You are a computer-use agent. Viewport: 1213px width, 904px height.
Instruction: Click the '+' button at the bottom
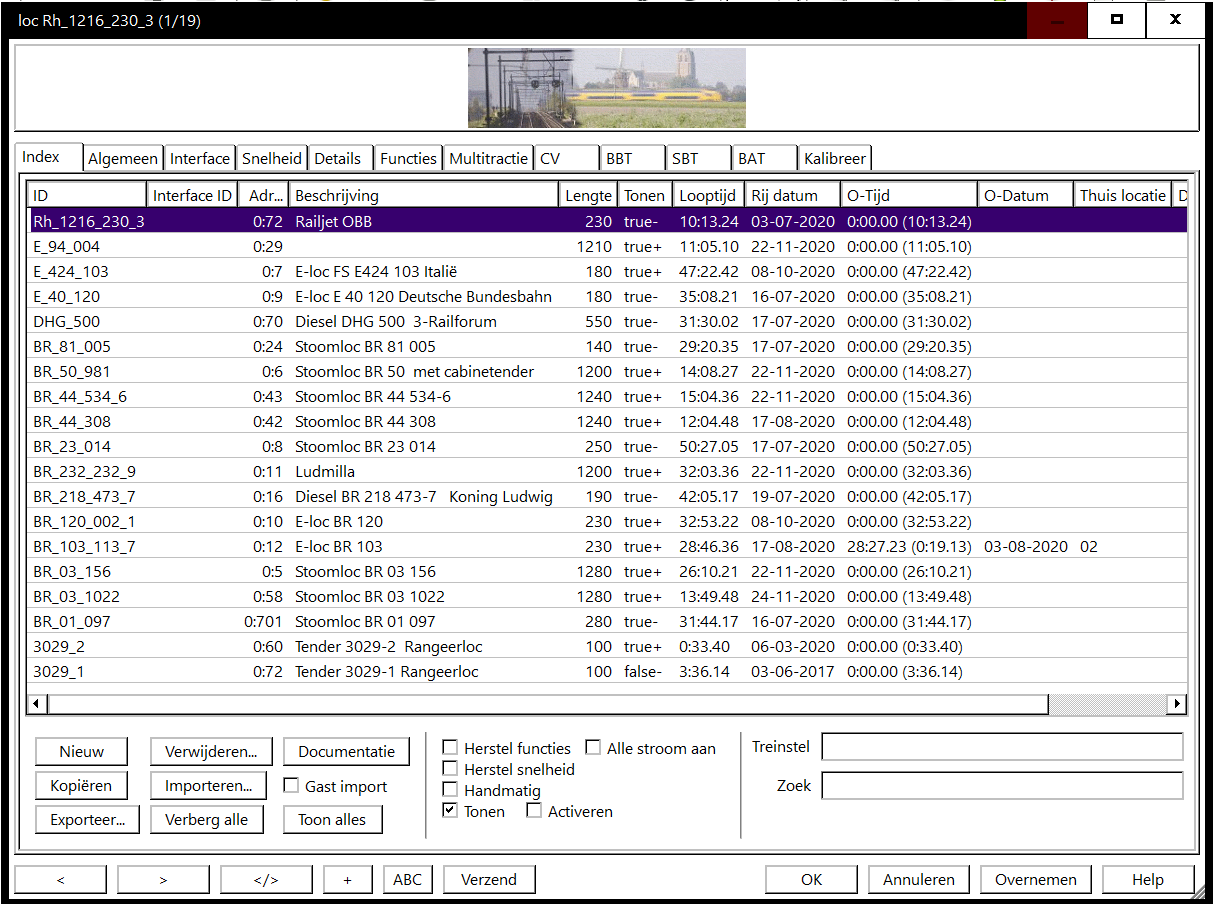(x=347, y=880)
